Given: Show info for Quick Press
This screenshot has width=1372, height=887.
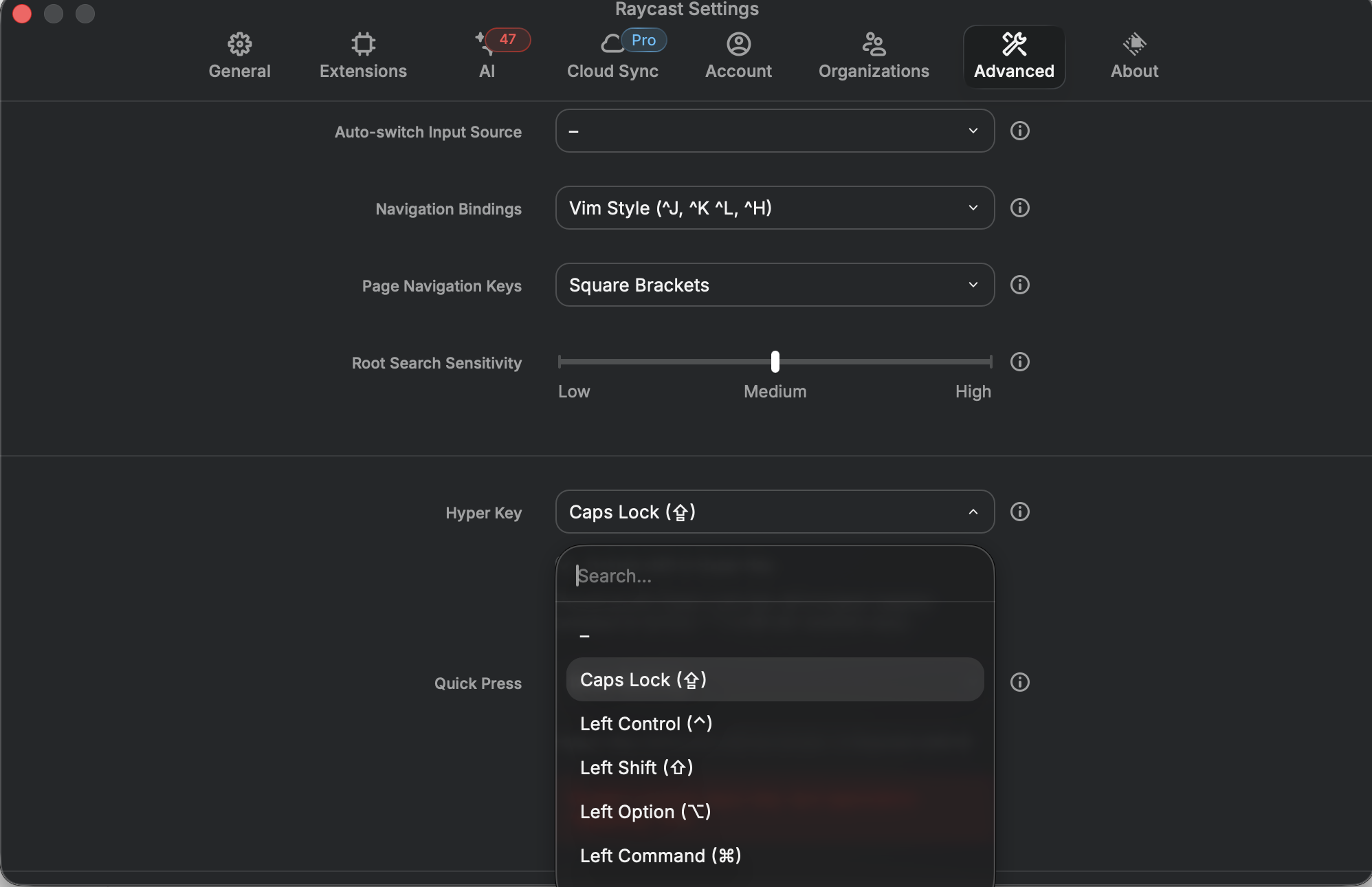Looking at the screenshot, I should [1019, 682].
